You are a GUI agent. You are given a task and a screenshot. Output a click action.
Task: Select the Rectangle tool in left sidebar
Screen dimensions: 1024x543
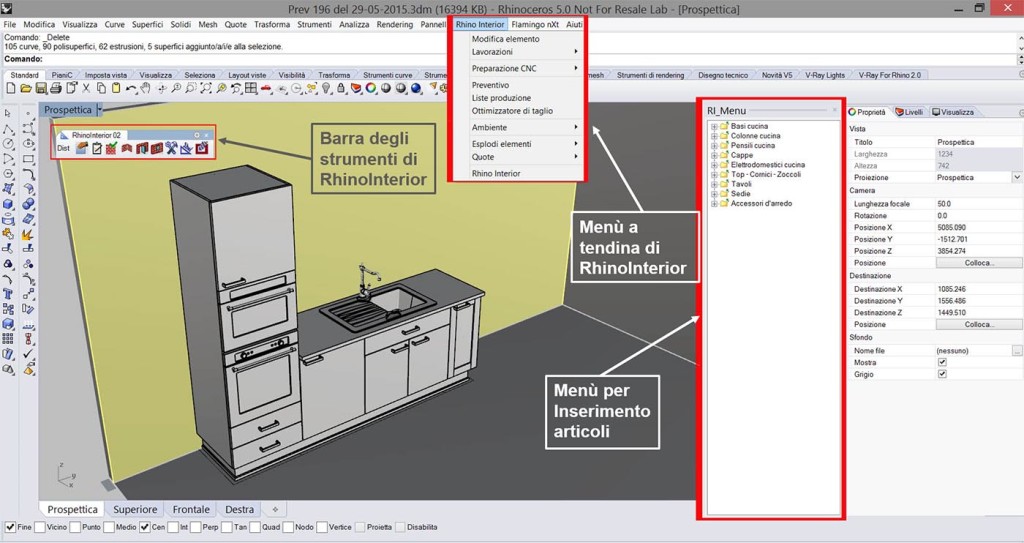[x=28, y=159]
